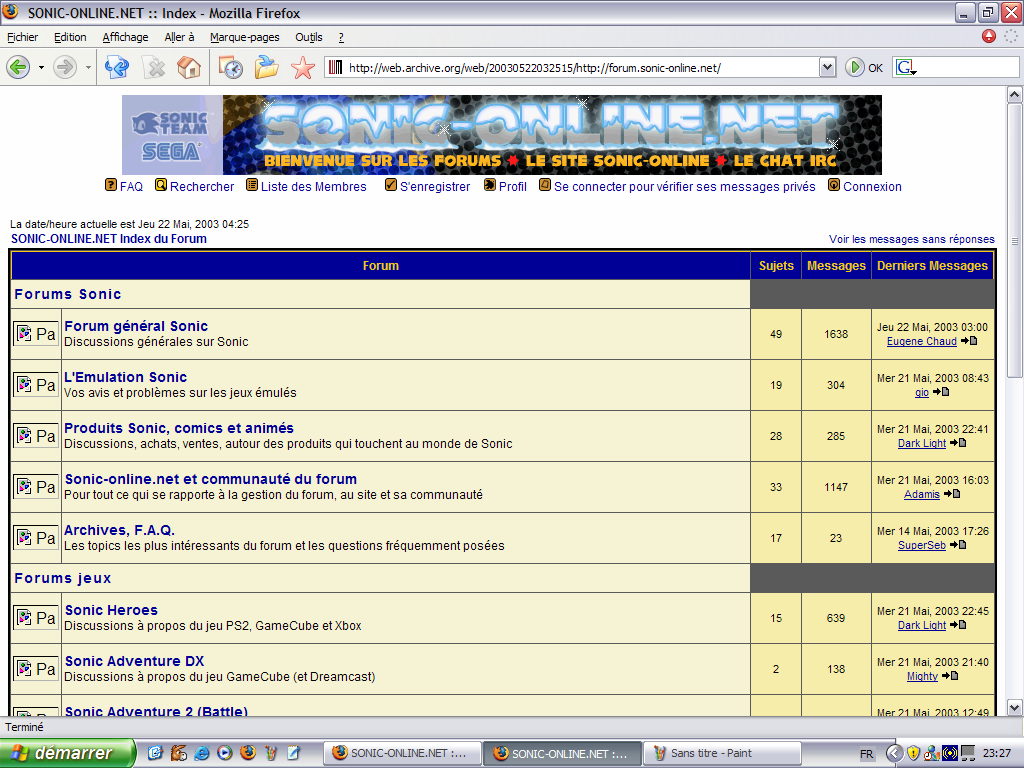
Task: Click the green OK go button
Action: 863,67
